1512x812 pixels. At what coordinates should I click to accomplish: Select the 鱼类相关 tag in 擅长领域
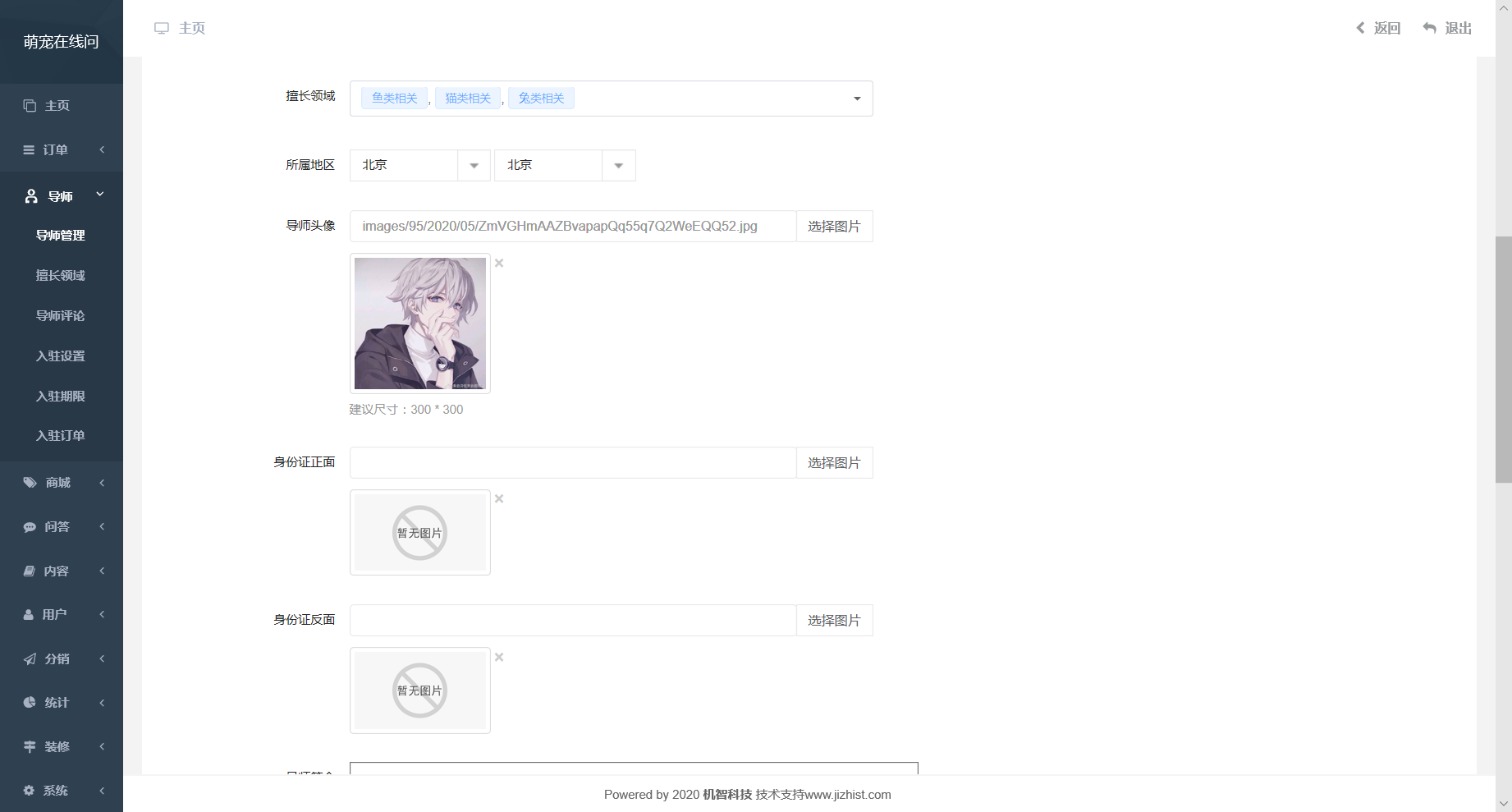[x=395, y=99]
